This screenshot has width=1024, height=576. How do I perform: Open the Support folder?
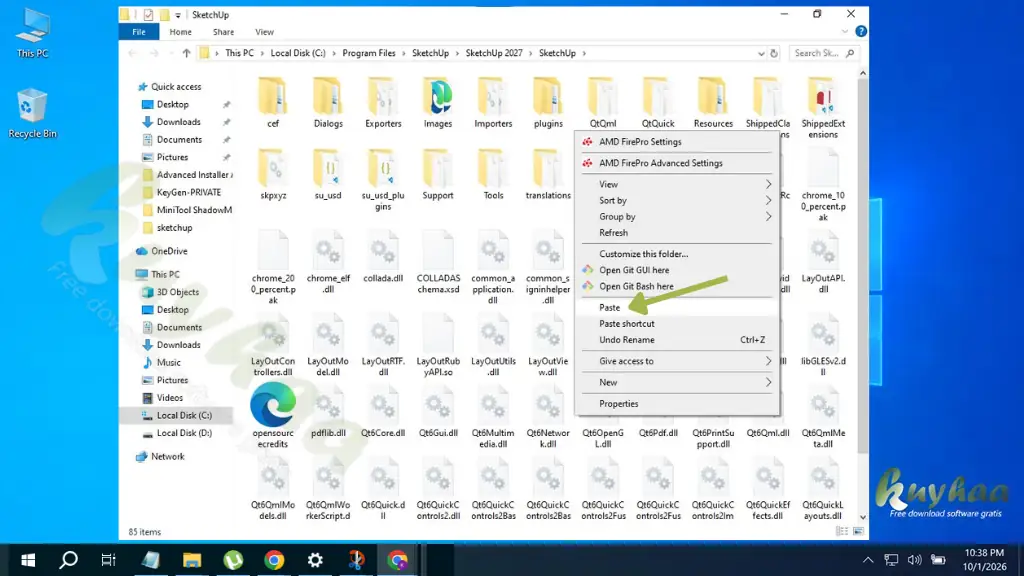pos(438,174)
